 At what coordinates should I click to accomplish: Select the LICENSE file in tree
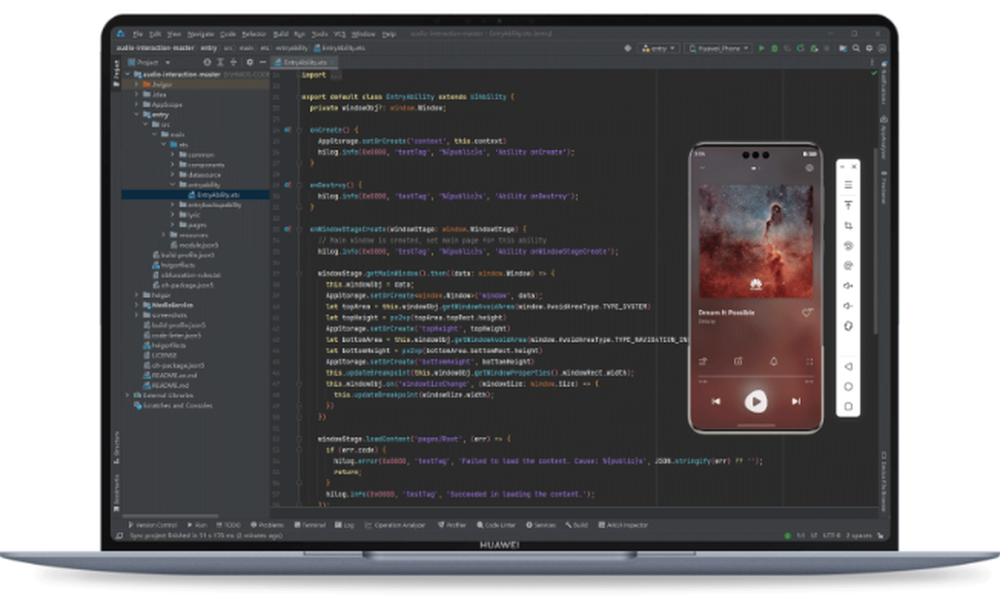click(159, 355)
